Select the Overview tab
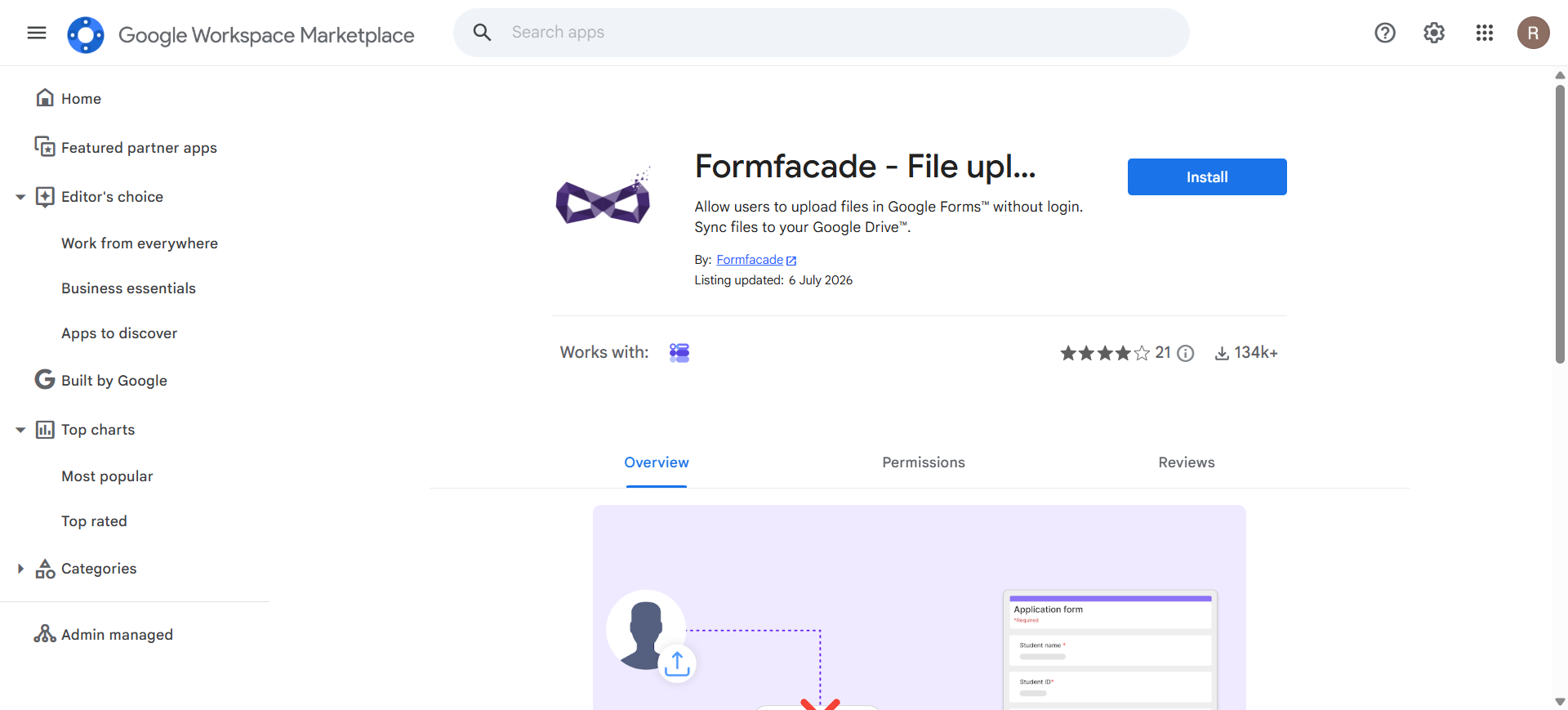 tap(657, 462)
